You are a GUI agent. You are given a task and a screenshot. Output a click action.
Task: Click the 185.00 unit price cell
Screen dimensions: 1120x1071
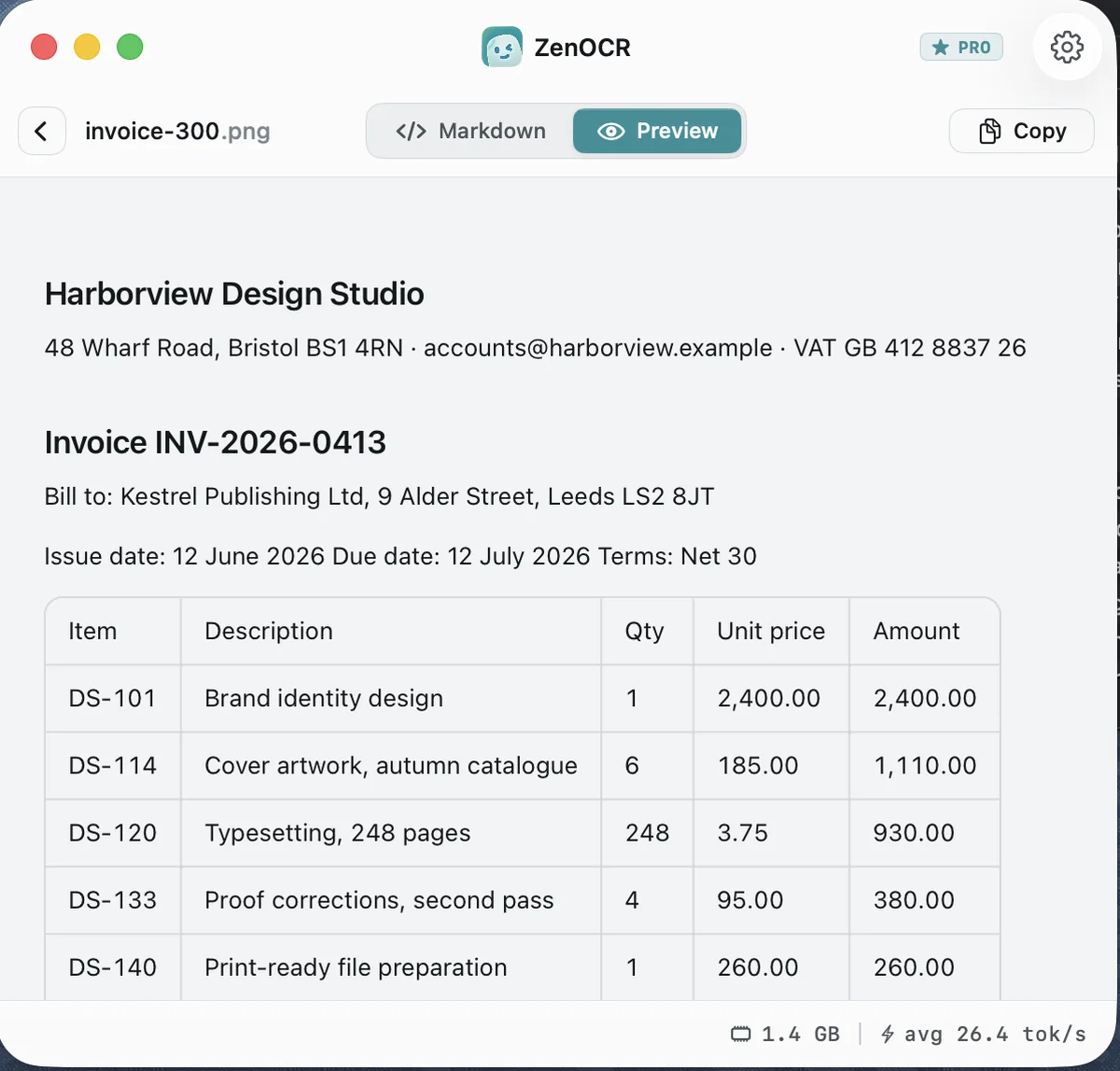772,766
